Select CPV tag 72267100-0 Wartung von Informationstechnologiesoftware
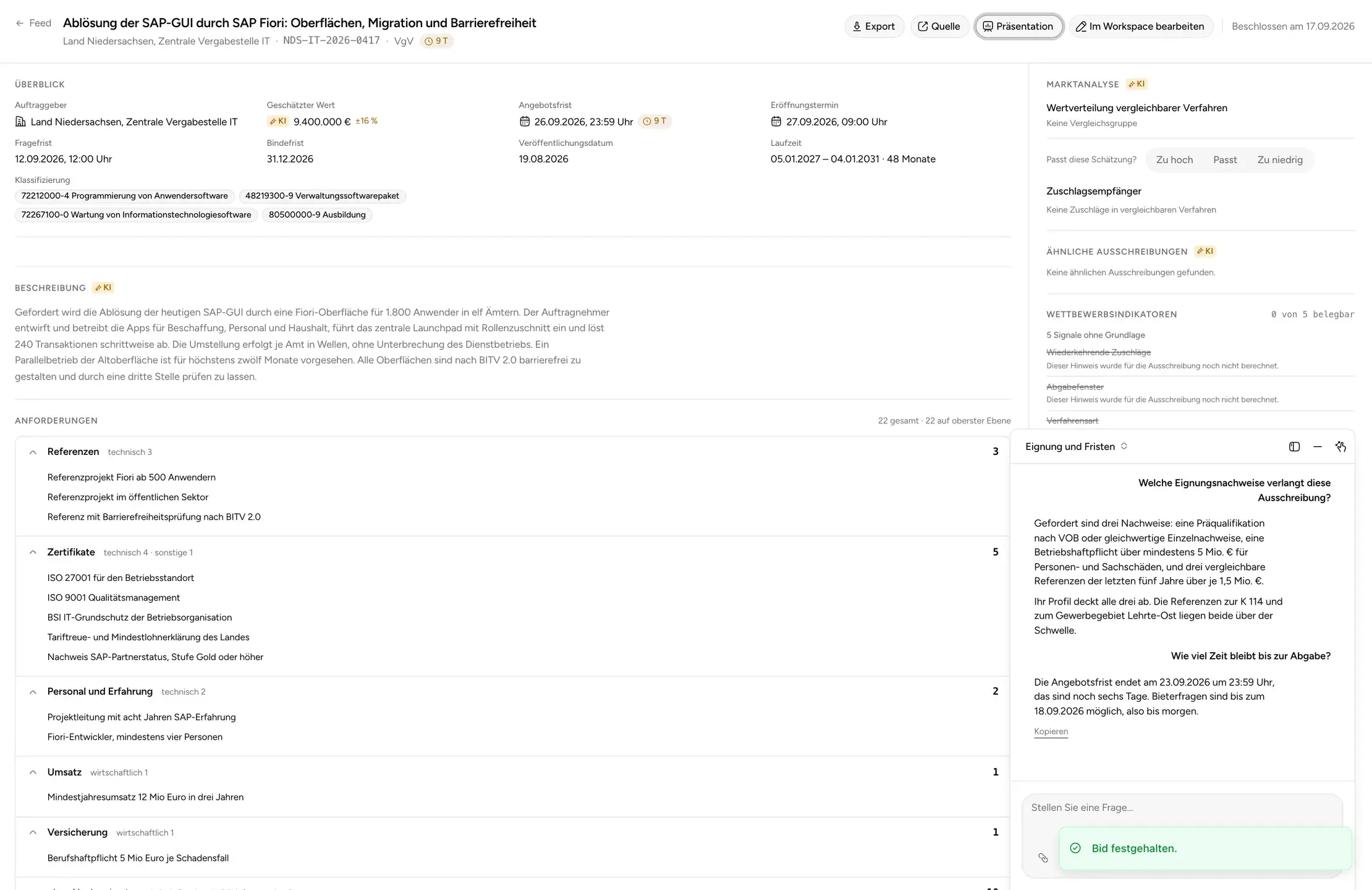The height and width of the screenshot is (890, 1372). point(136,215)
